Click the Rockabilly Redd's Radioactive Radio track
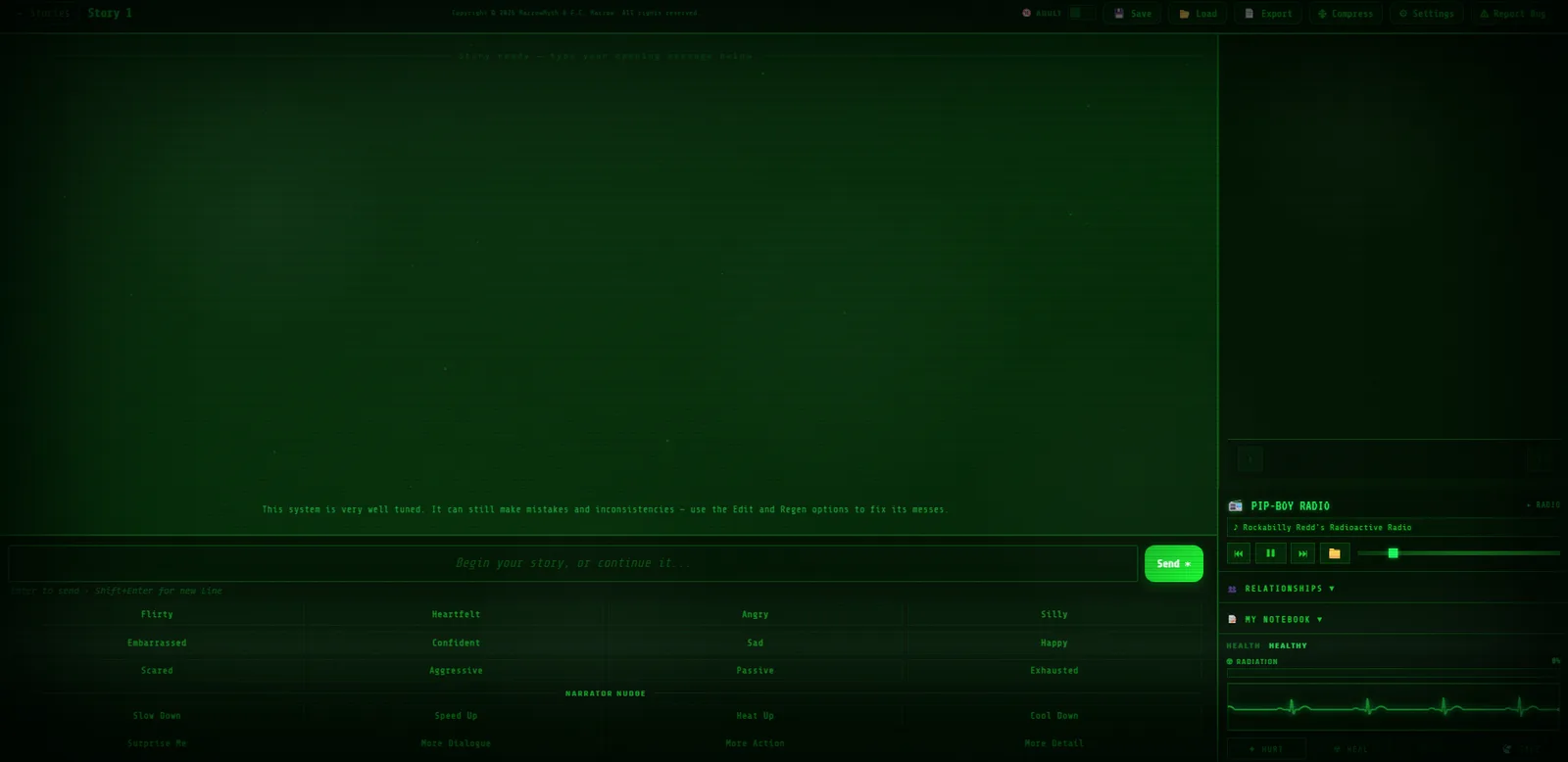Viewport: 1568px width, 762px height. (x=1393, y=527)
